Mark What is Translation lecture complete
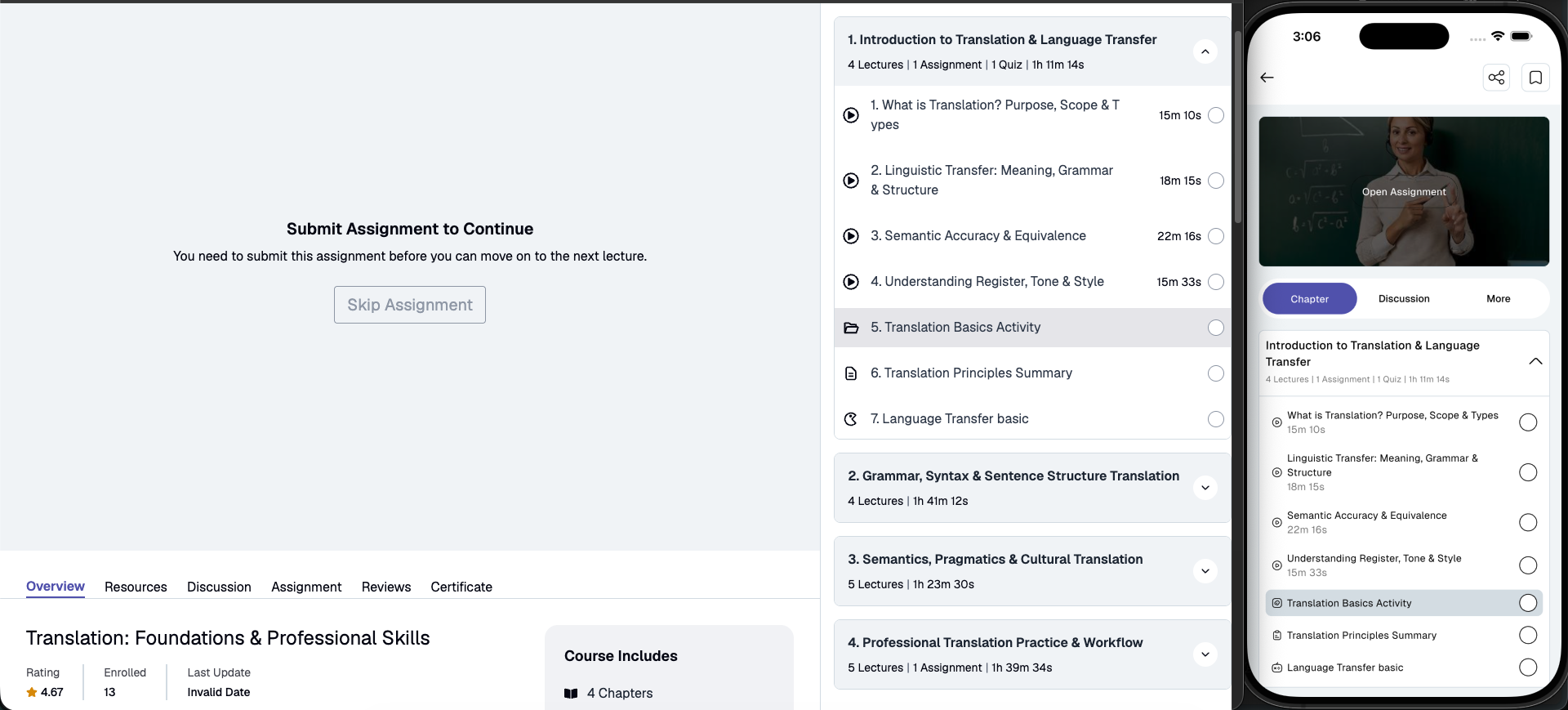This screenshot has width=1568, height=710. coord(1216,115)
